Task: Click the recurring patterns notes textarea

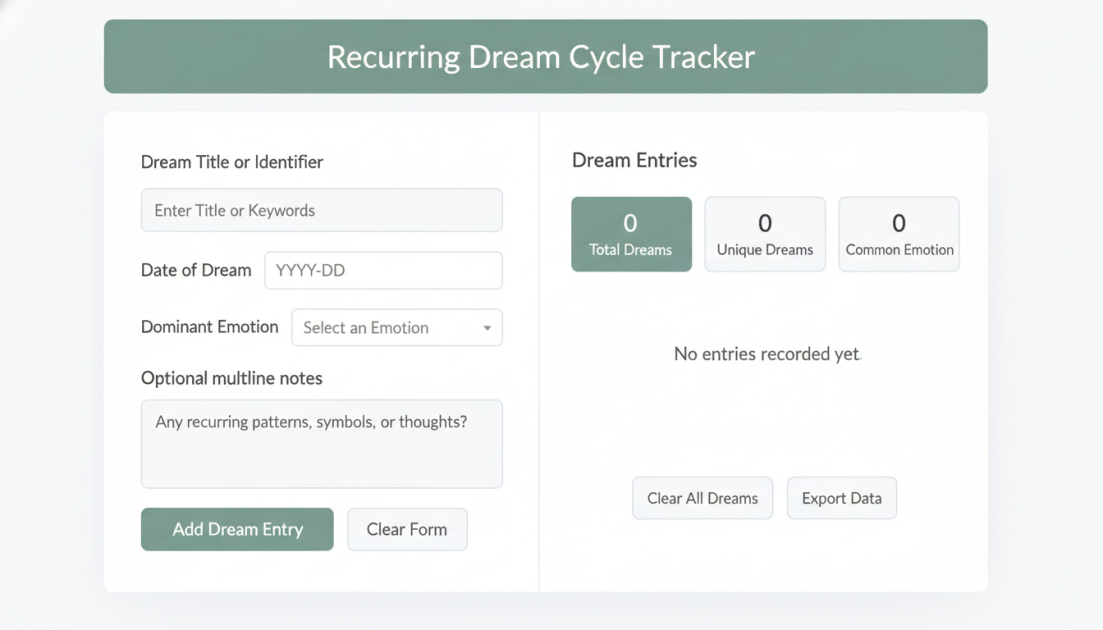Action: pos(321,444)
